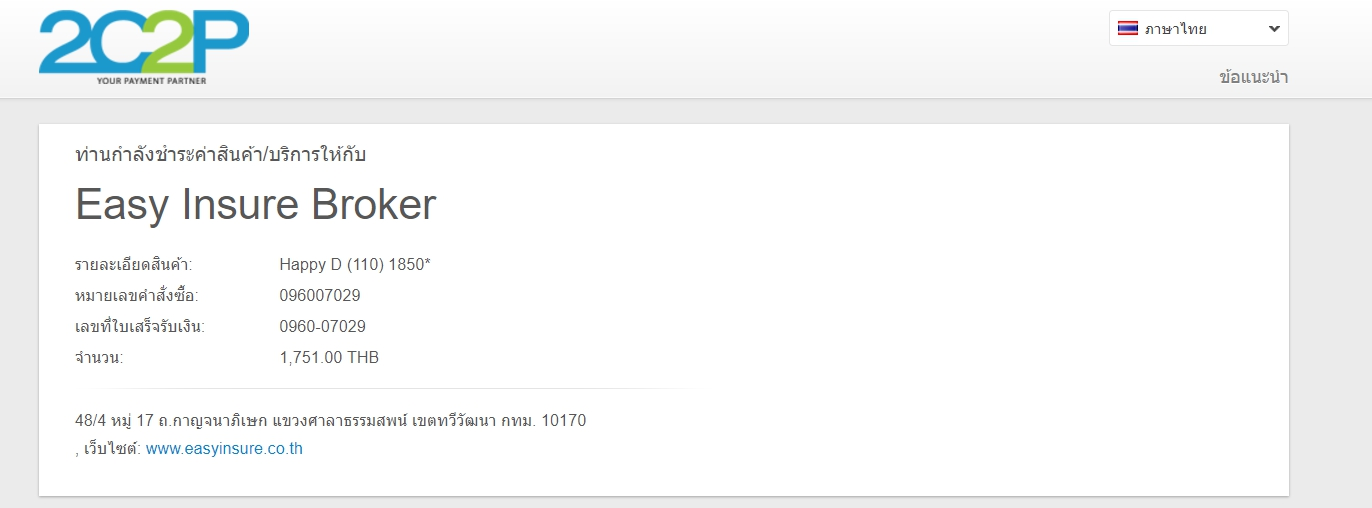Screen dimensions: 1372x508
Task: Click the รายละเอียดสินค้า label
Action: coord(134,265)
